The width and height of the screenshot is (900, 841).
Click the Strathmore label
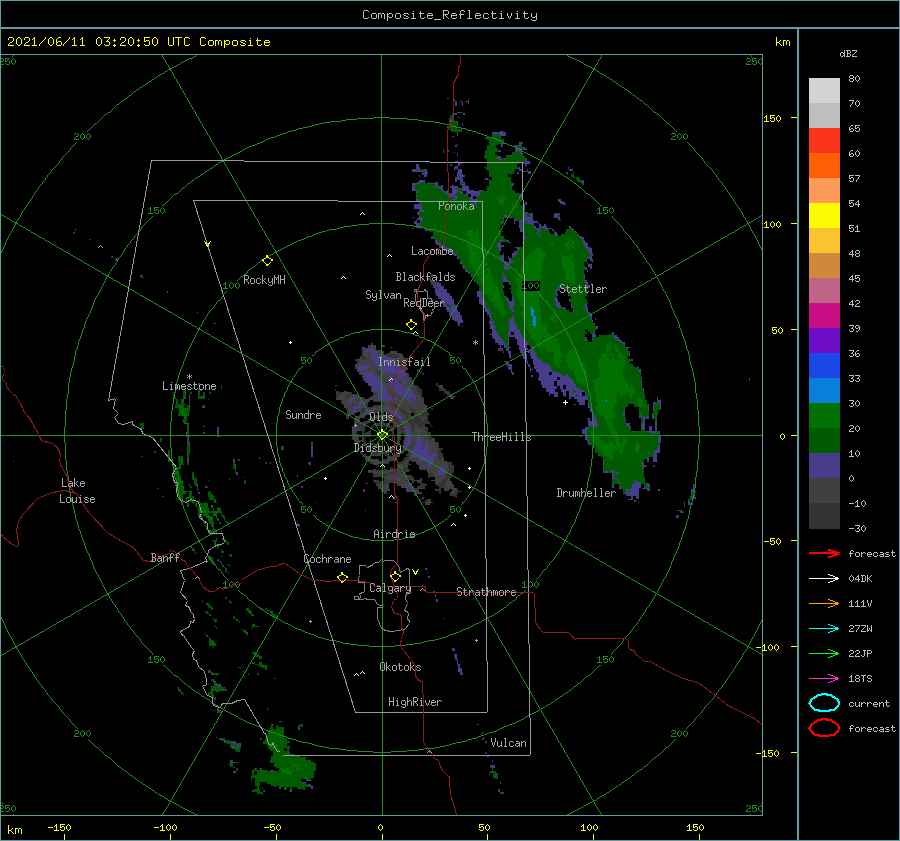[486, 592]
